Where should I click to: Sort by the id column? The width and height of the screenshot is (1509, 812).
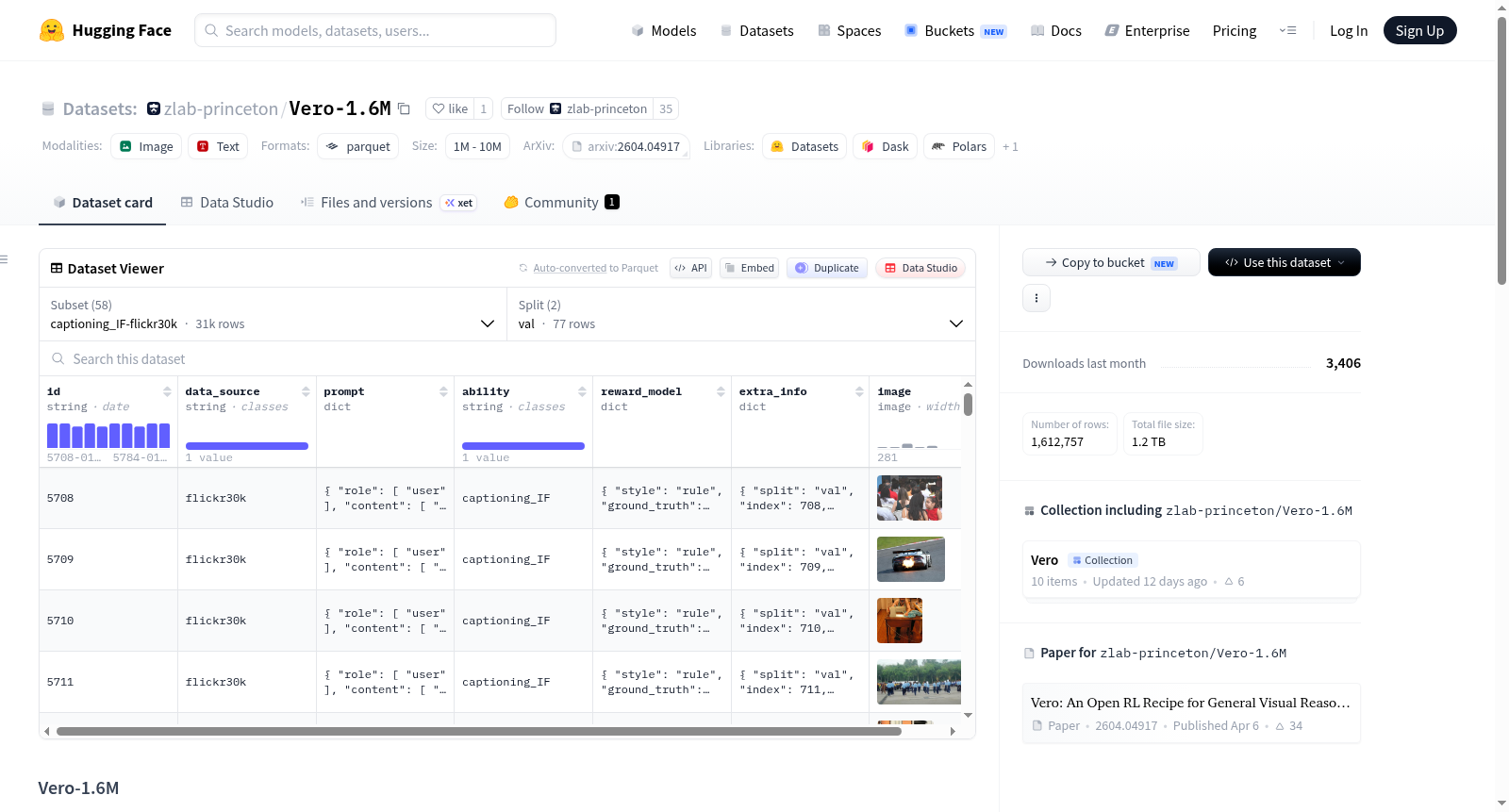(167, 391)
